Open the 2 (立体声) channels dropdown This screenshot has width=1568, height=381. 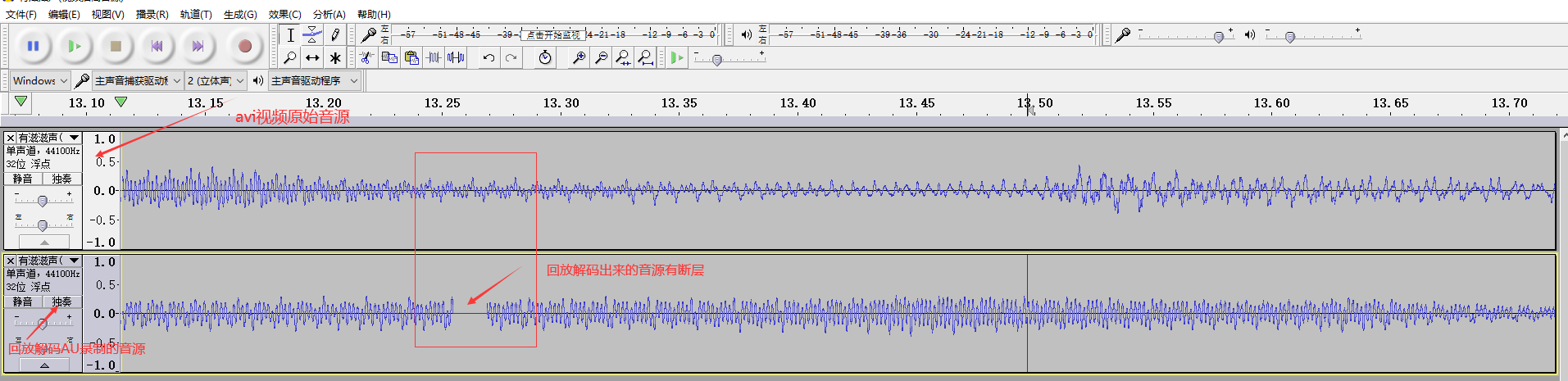216,80
